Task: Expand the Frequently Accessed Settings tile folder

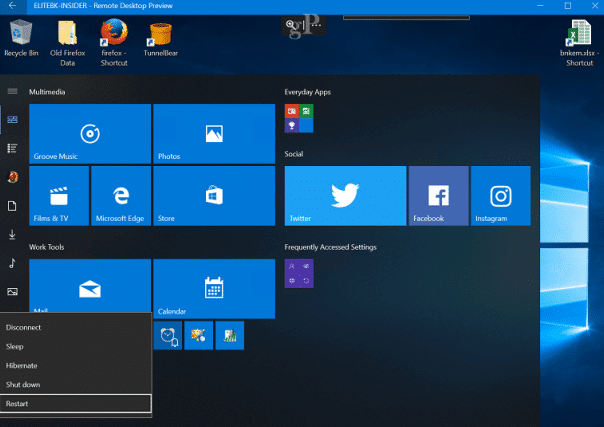Action: (299, 273)
